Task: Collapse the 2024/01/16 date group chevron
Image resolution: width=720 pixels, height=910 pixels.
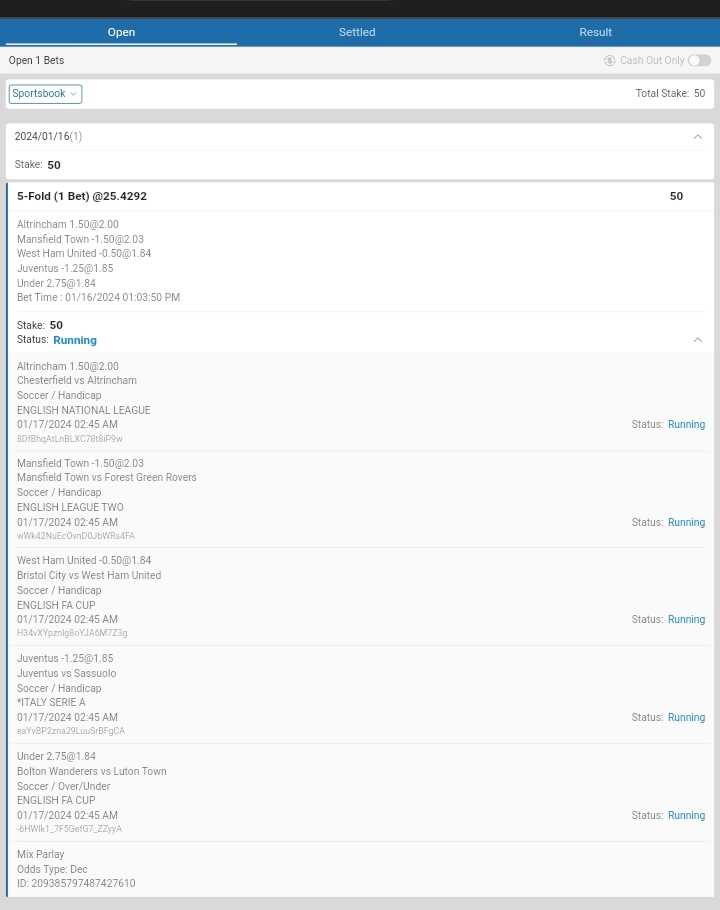Action: click(x=698, y=137)
